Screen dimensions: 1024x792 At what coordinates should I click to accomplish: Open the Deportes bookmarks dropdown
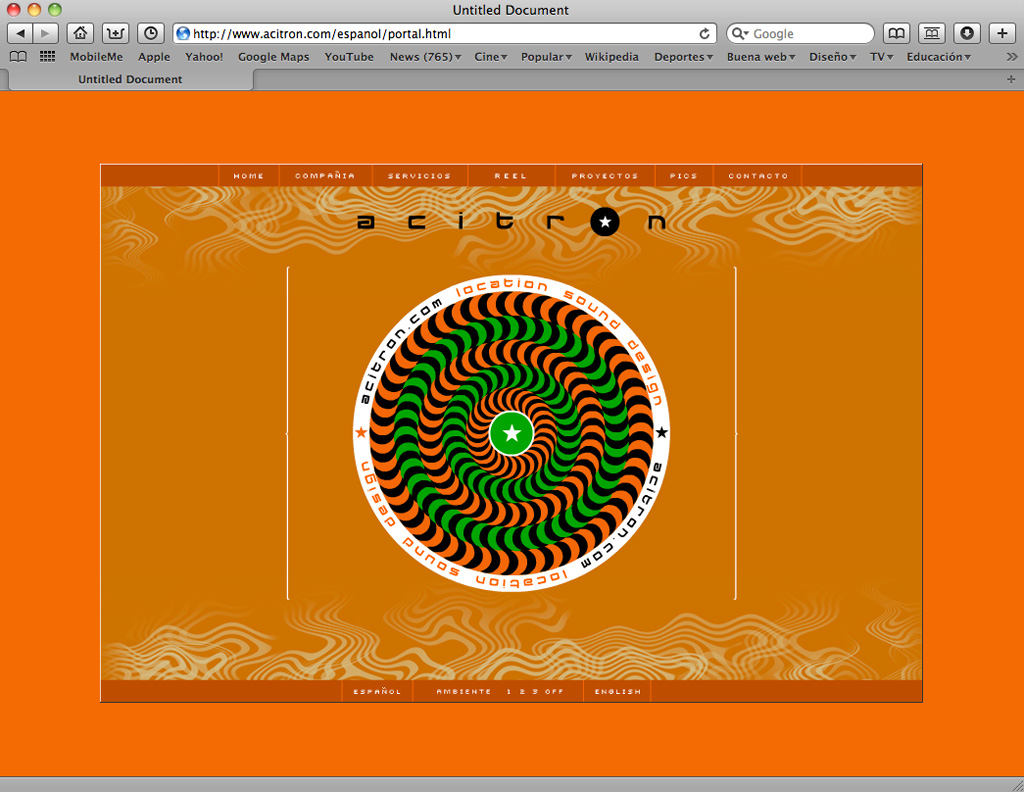(x=683, y=57)
